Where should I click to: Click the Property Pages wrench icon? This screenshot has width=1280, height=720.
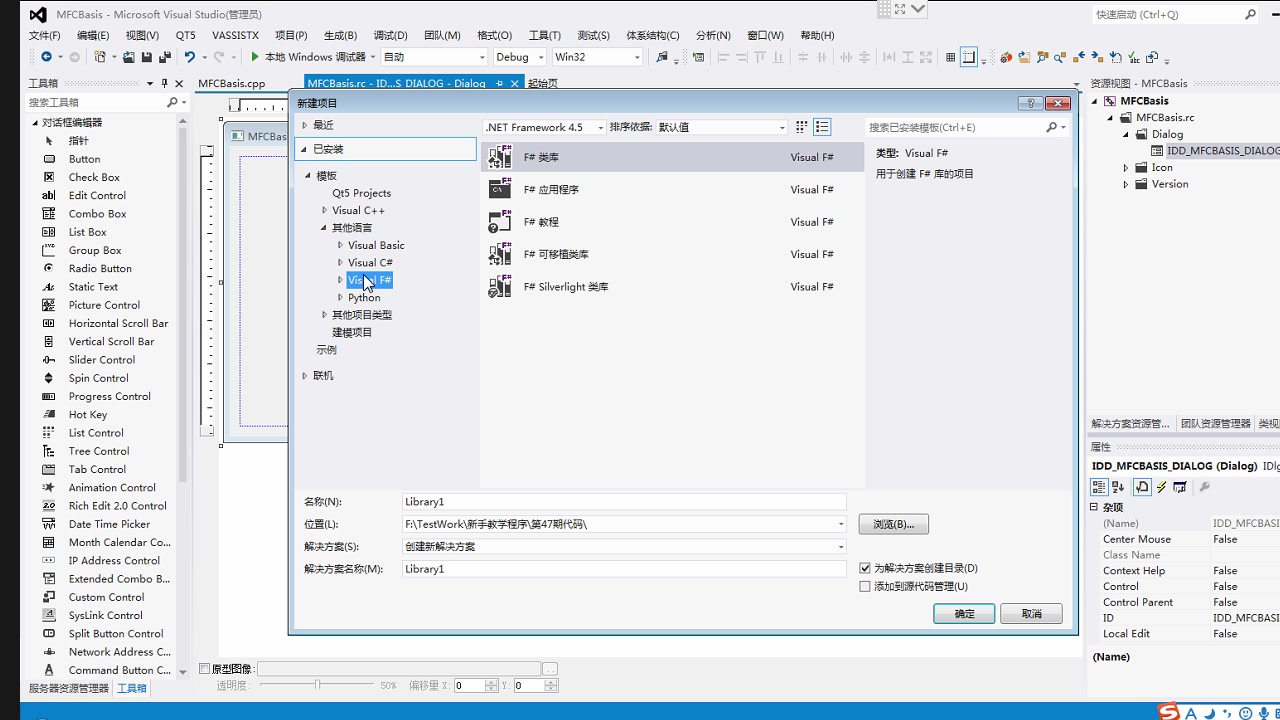coord(1204,487)
